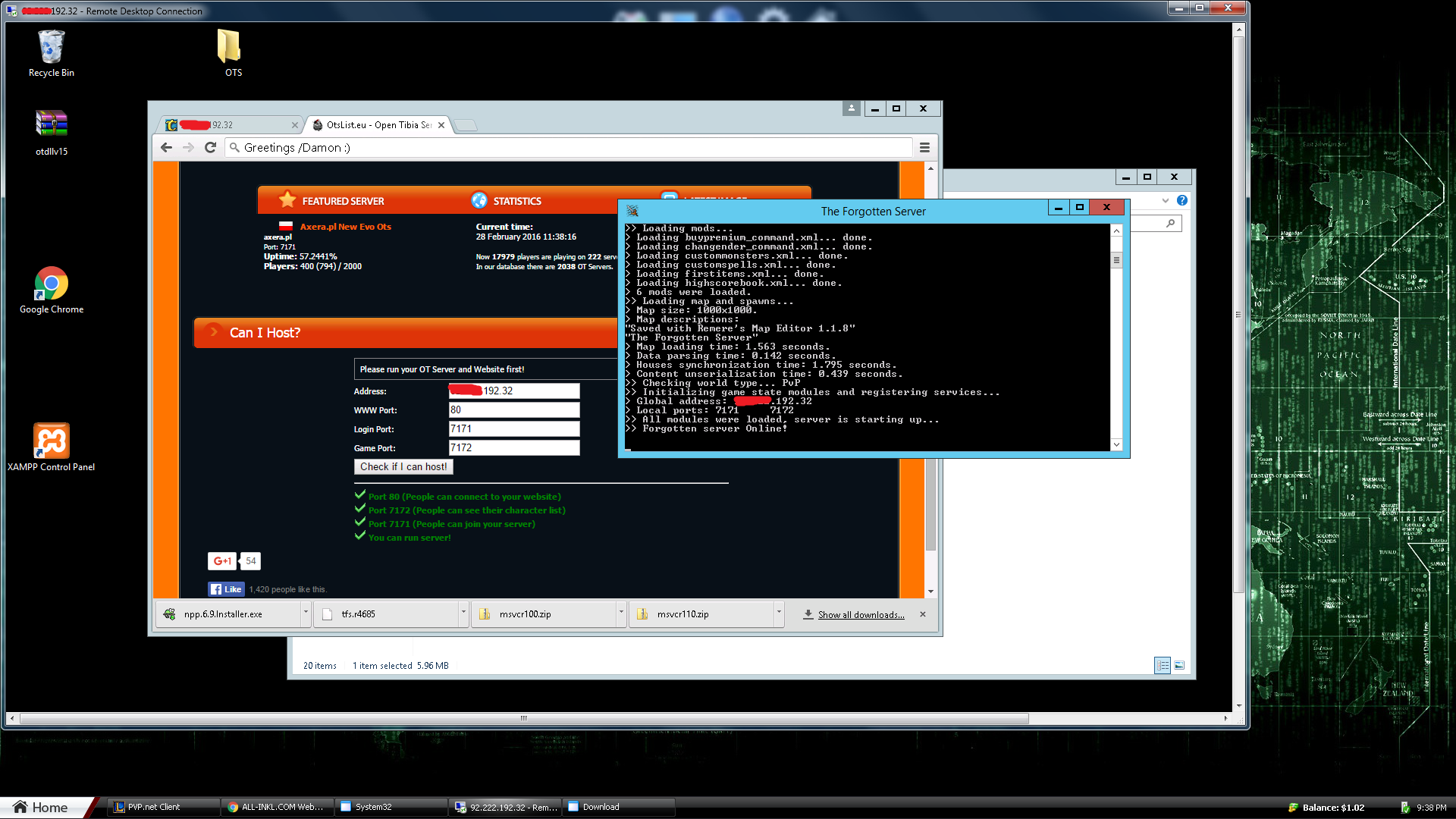This screenshot has width=1456, height=819.
Task: Click the 'Show all downloads...' link
Action: (x=861, y=615)
